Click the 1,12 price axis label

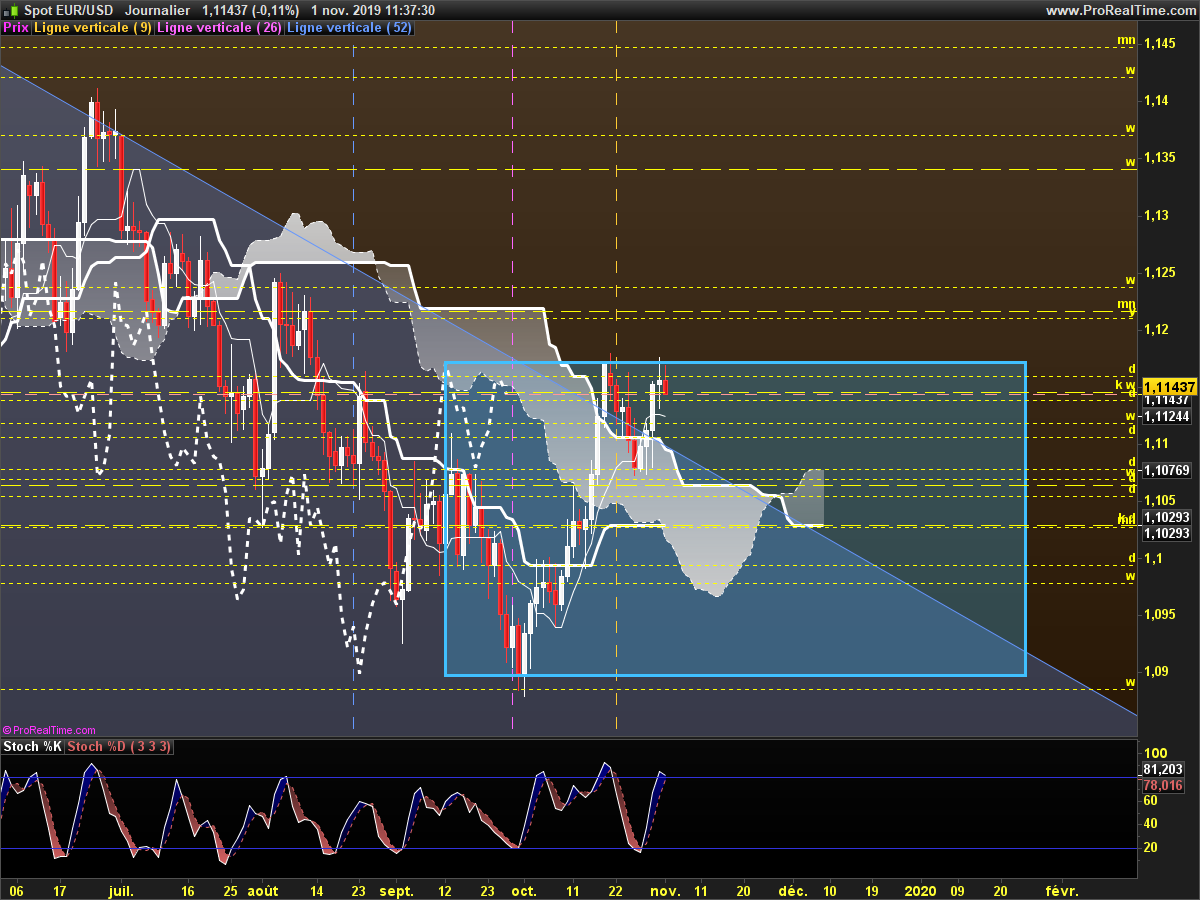point(1156,329)
